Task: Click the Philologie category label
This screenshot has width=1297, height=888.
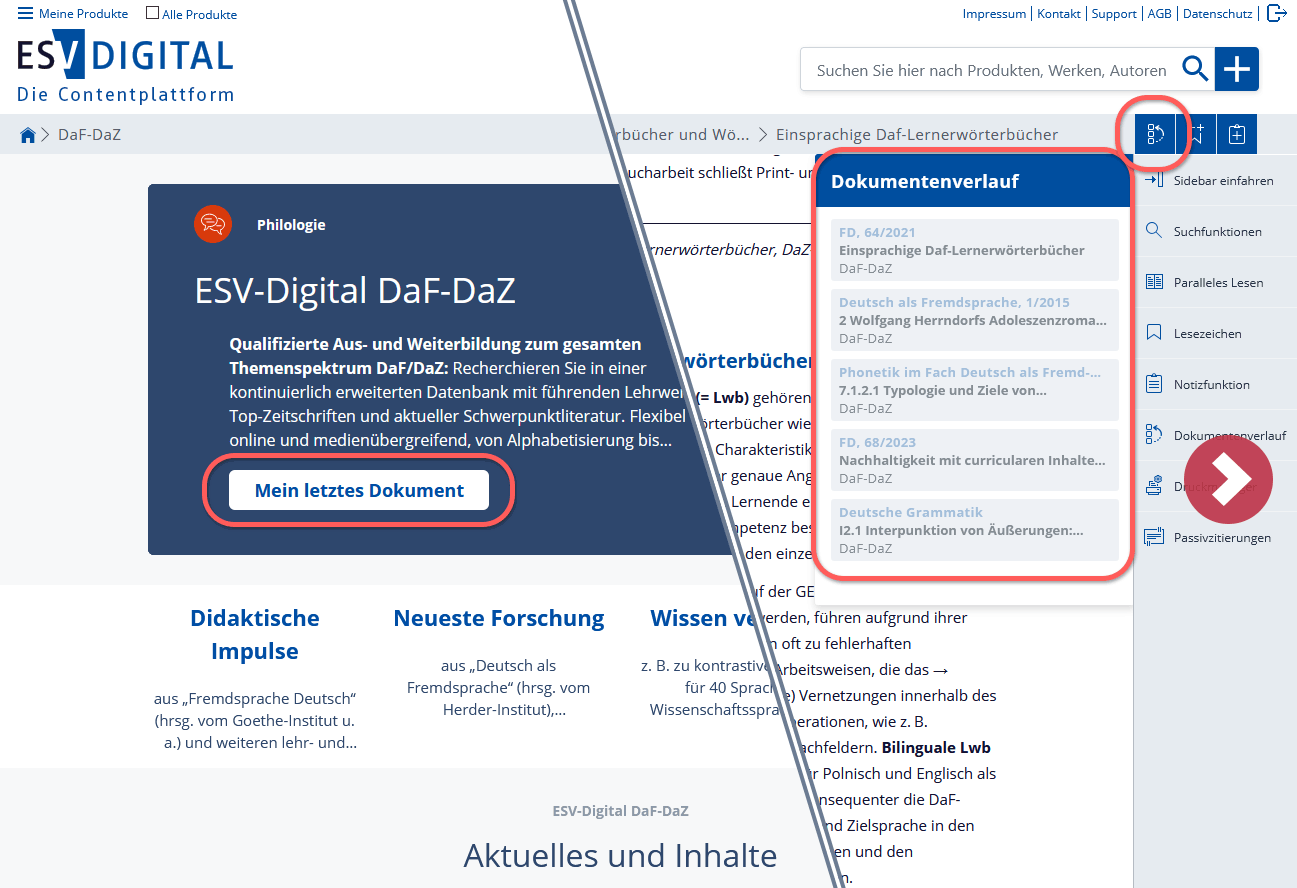Action: (x=291, y=225)
